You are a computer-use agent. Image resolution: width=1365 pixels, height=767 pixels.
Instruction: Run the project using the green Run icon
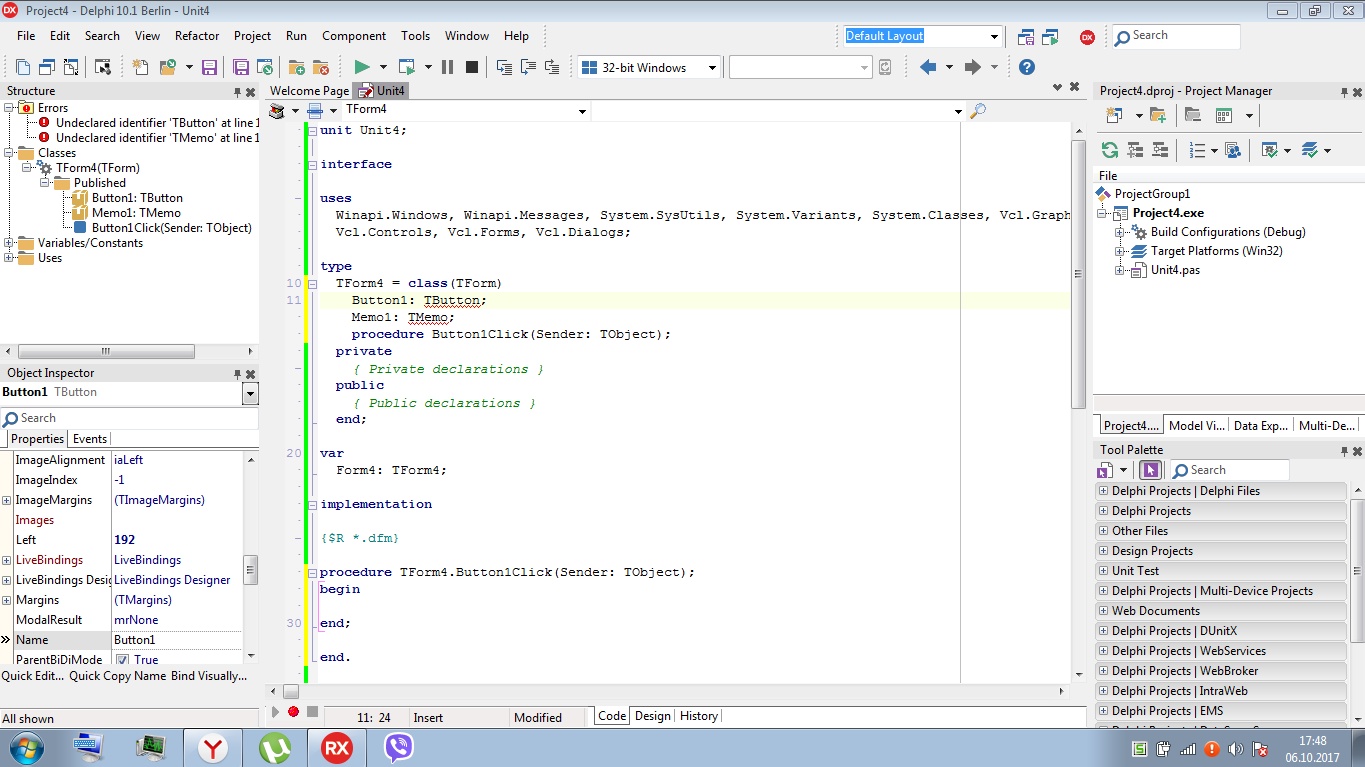click(363, 67)
